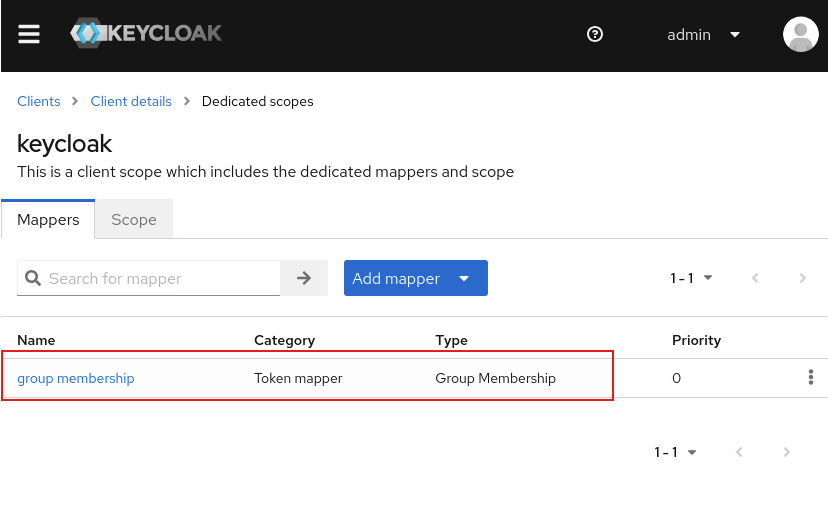The height and width of the screenshot is (507, 828).
Task: Click the priority value 0 cell
Action: pos(676,378)
